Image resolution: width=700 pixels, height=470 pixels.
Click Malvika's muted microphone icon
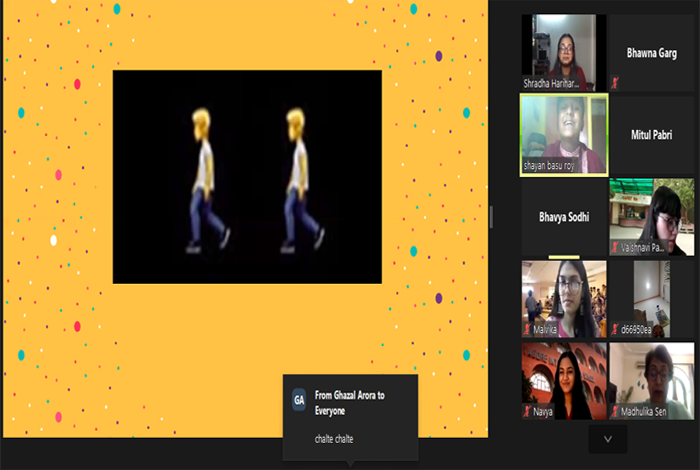click(x=527, y=329)
